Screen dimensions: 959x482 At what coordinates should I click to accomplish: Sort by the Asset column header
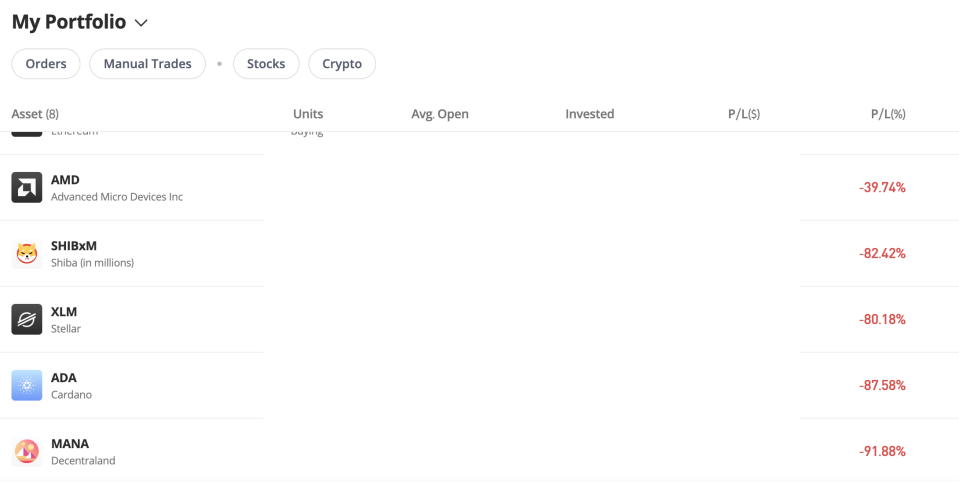pos(35,114)
